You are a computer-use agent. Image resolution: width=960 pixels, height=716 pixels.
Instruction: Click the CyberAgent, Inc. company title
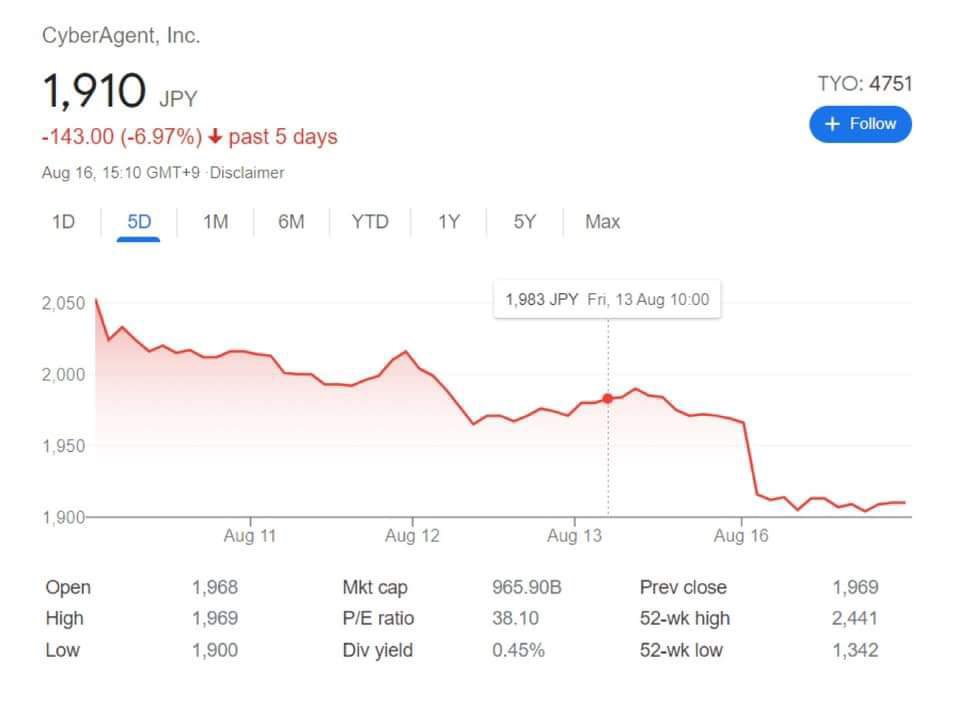[121, 36]
